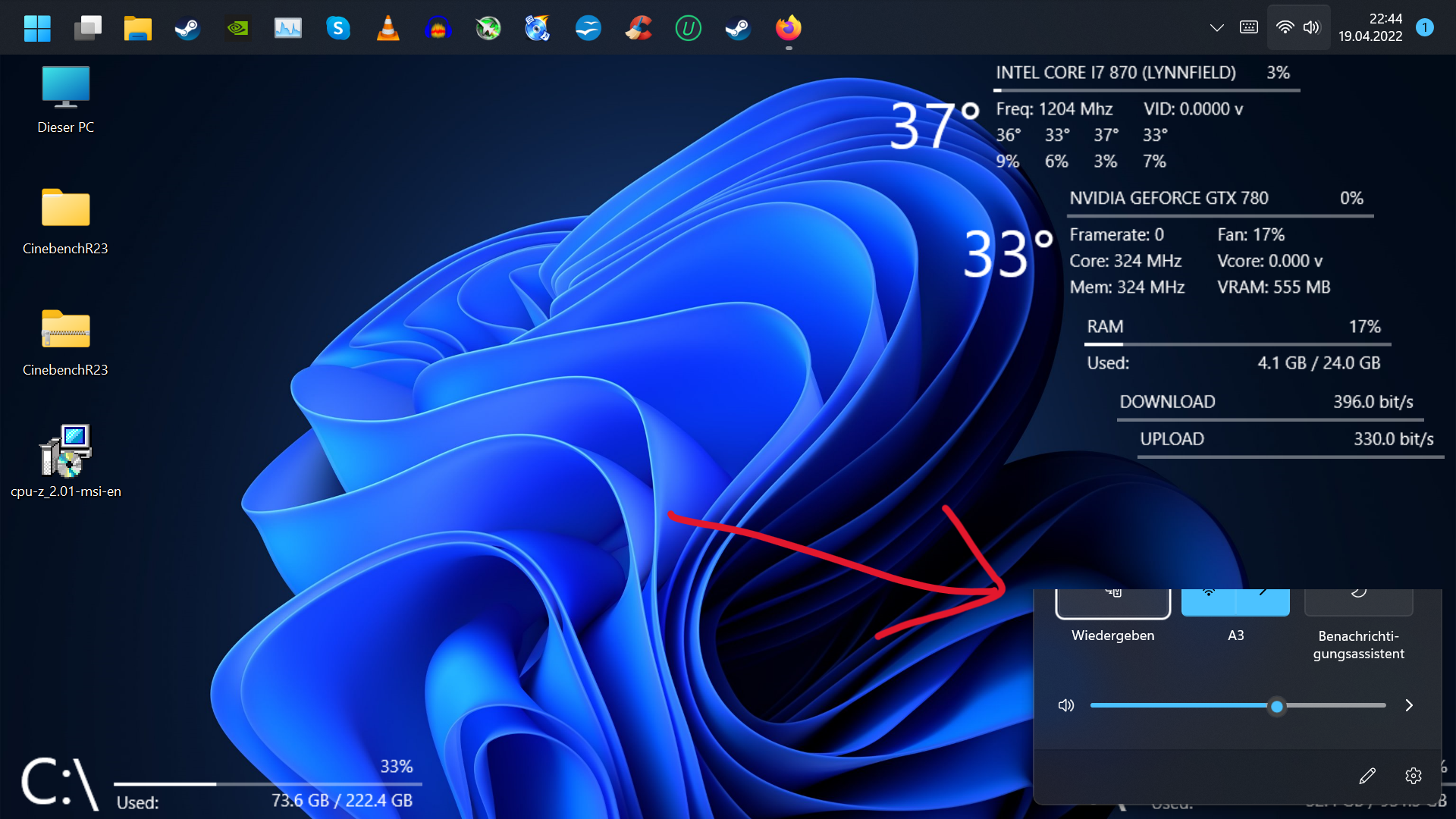
Task: Open VLC media player
Action: point(388,29)
